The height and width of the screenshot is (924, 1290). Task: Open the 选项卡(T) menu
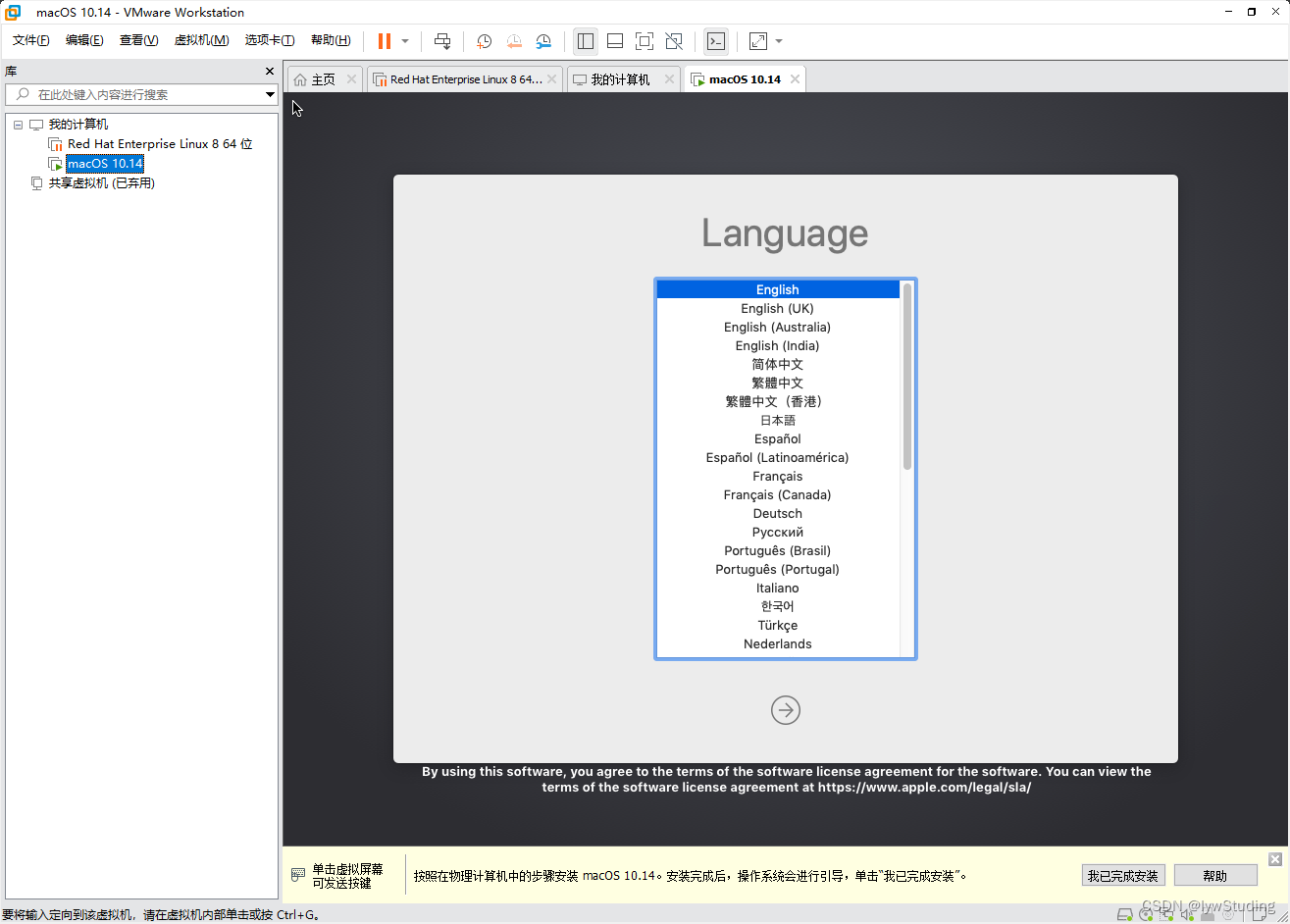(270, 40)
